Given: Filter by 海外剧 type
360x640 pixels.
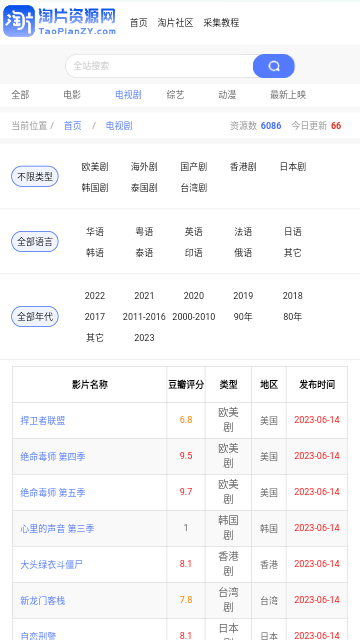Looking at the screenshot, I should pos(144,167).
